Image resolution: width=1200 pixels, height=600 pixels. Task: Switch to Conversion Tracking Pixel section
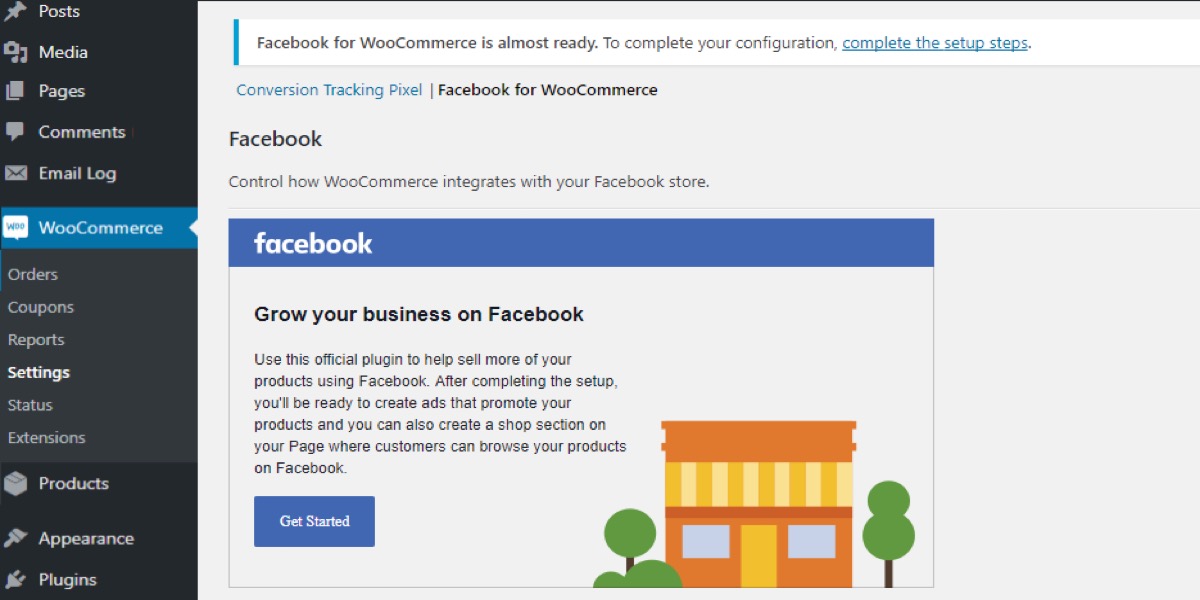(x=329, y=90)
